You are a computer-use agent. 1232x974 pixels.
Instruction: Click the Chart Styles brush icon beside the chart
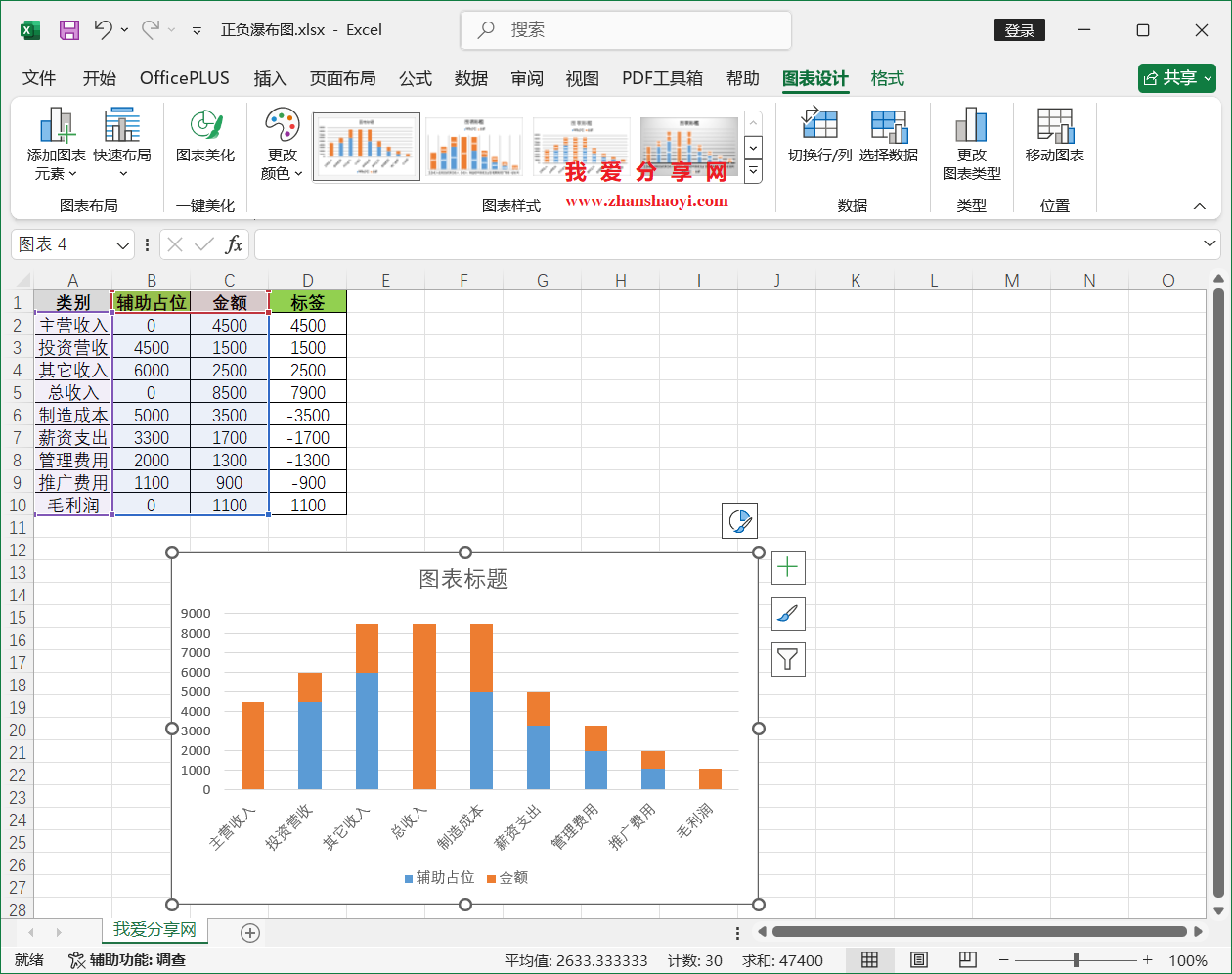click(787, 613)
